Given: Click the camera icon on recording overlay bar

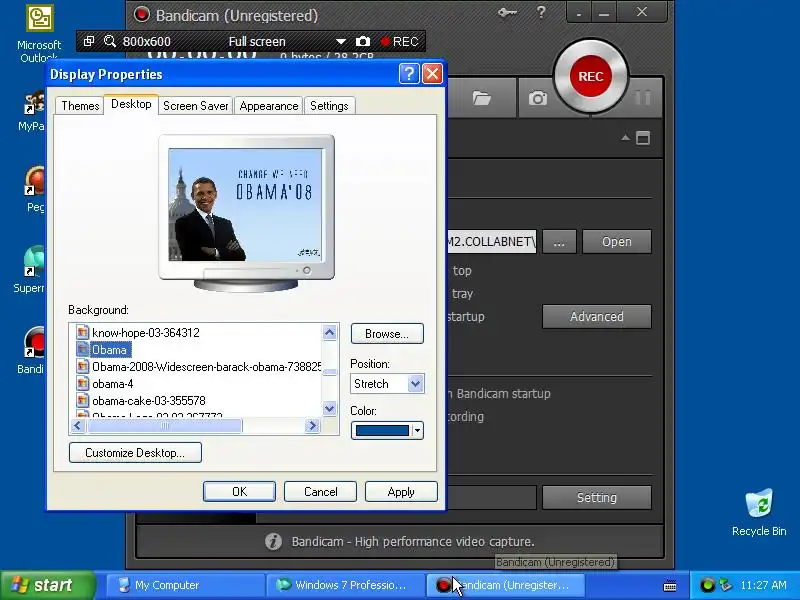Looking at the screenshot, I should click(x=363, y=41).
